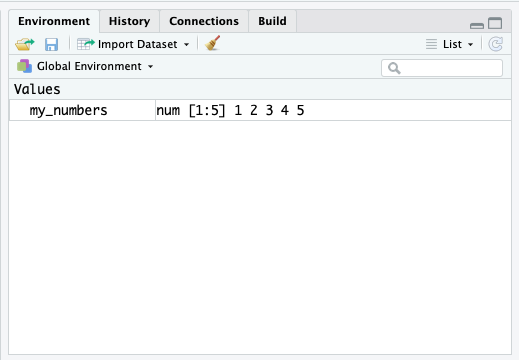Clear objects with the broom icon

click(x=213, y=43)
